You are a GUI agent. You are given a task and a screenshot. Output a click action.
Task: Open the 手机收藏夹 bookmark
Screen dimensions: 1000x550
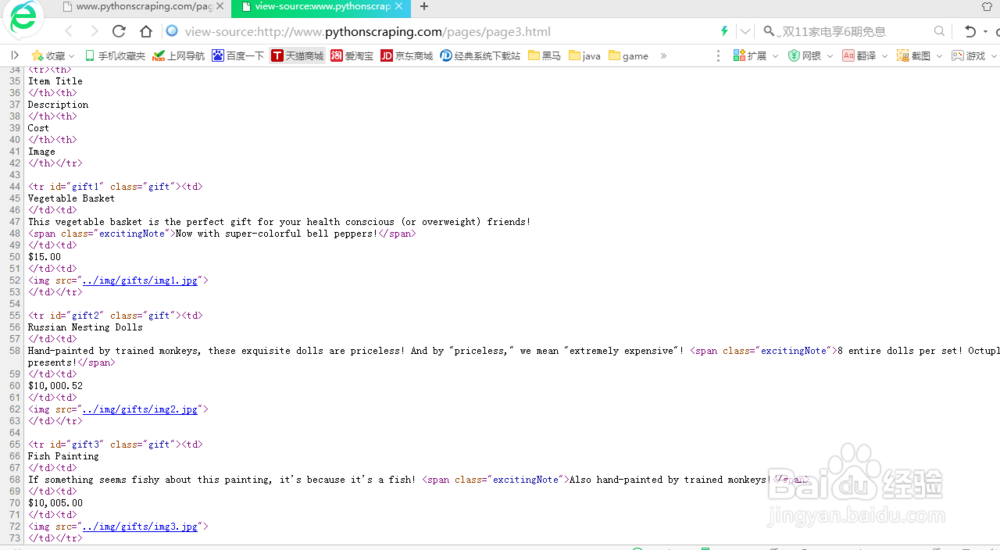115,56
